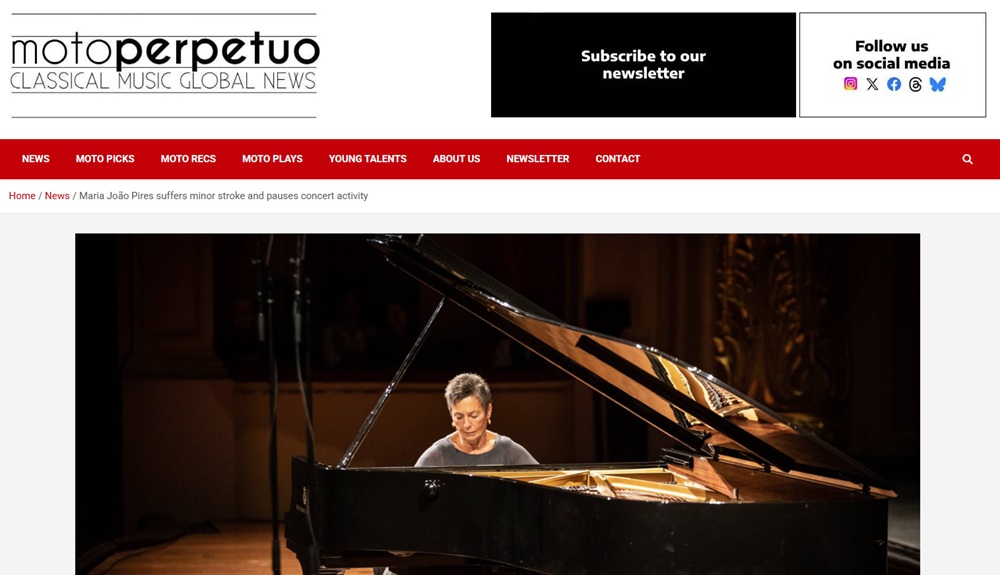
Task: Go to MOTO RECS section
Action: click(188, 159)
